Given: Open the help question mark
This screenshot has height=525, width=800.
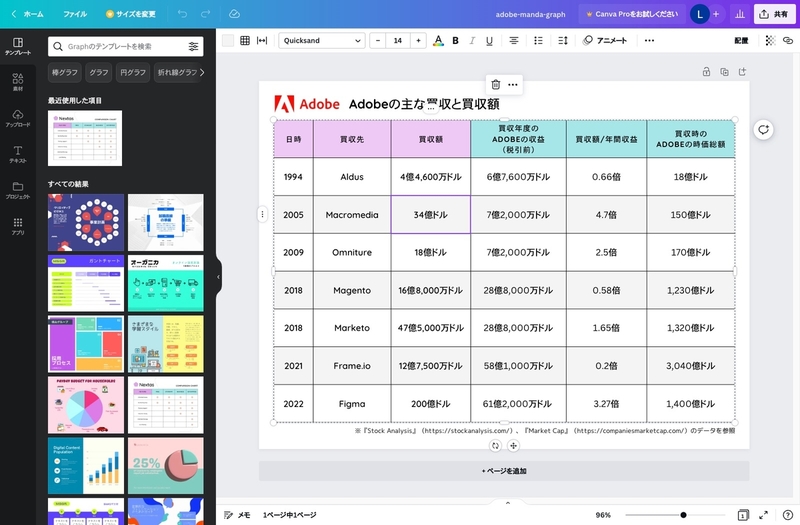Looking at the screenshot, I should click(787, 515).
